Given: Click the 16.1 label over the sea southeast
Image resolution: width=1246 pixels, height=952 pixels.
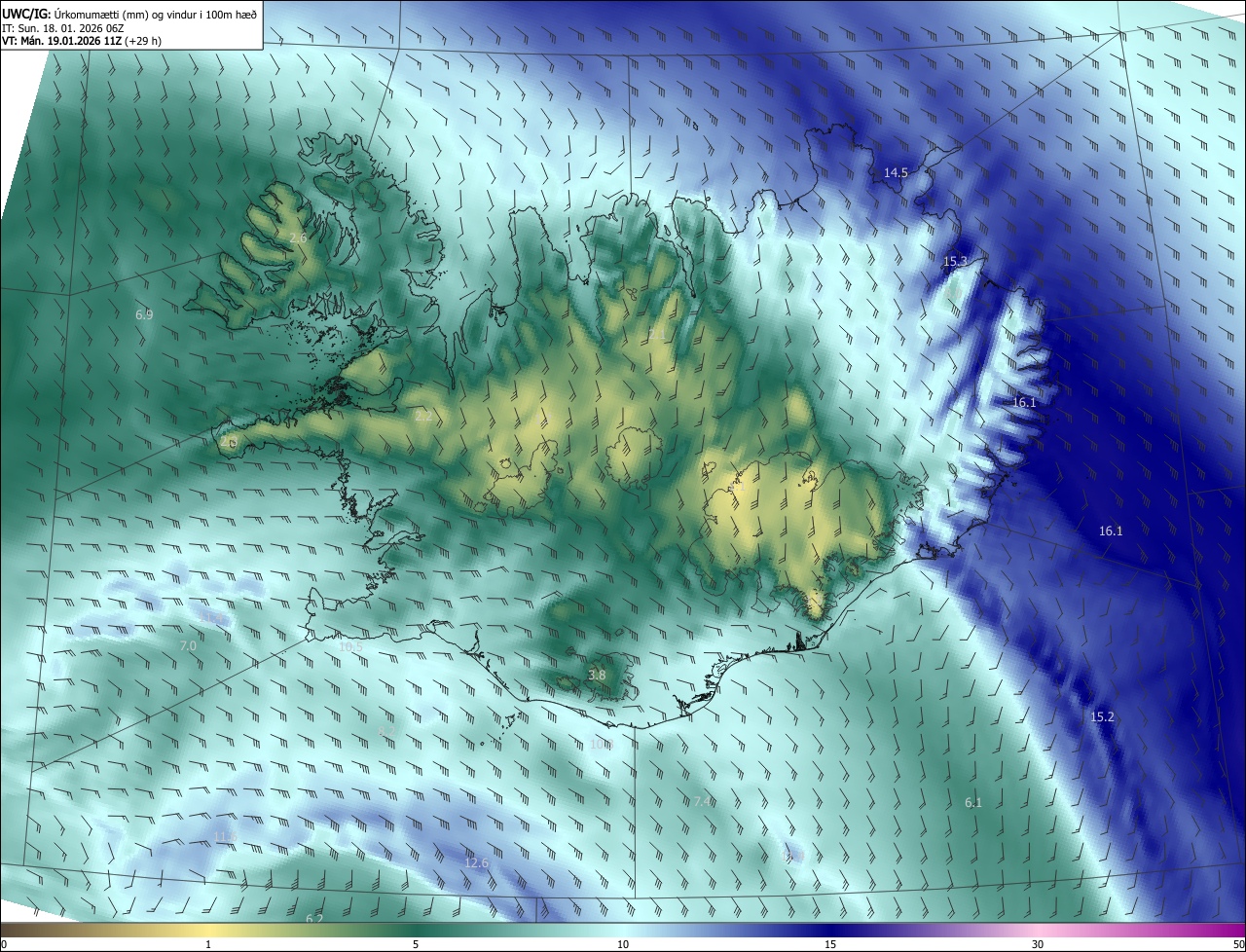Looking at the screenshot, I should pos(1111,531).
